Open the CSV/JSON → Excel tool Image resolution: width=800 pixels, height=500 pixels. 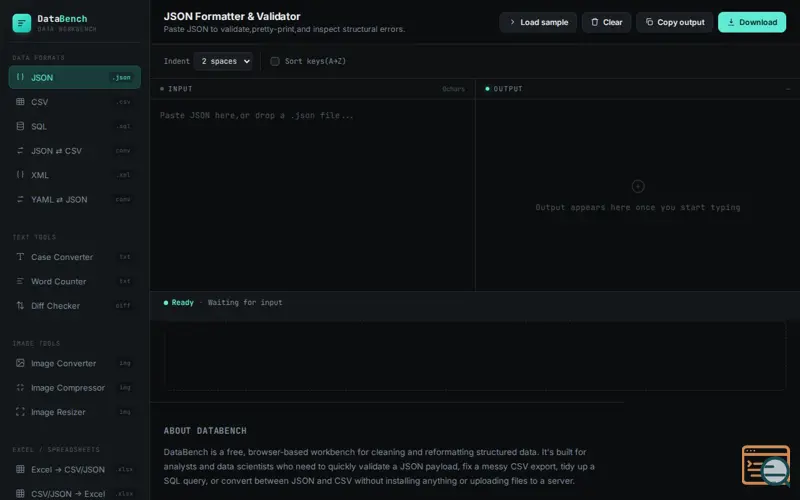(74, 493)
